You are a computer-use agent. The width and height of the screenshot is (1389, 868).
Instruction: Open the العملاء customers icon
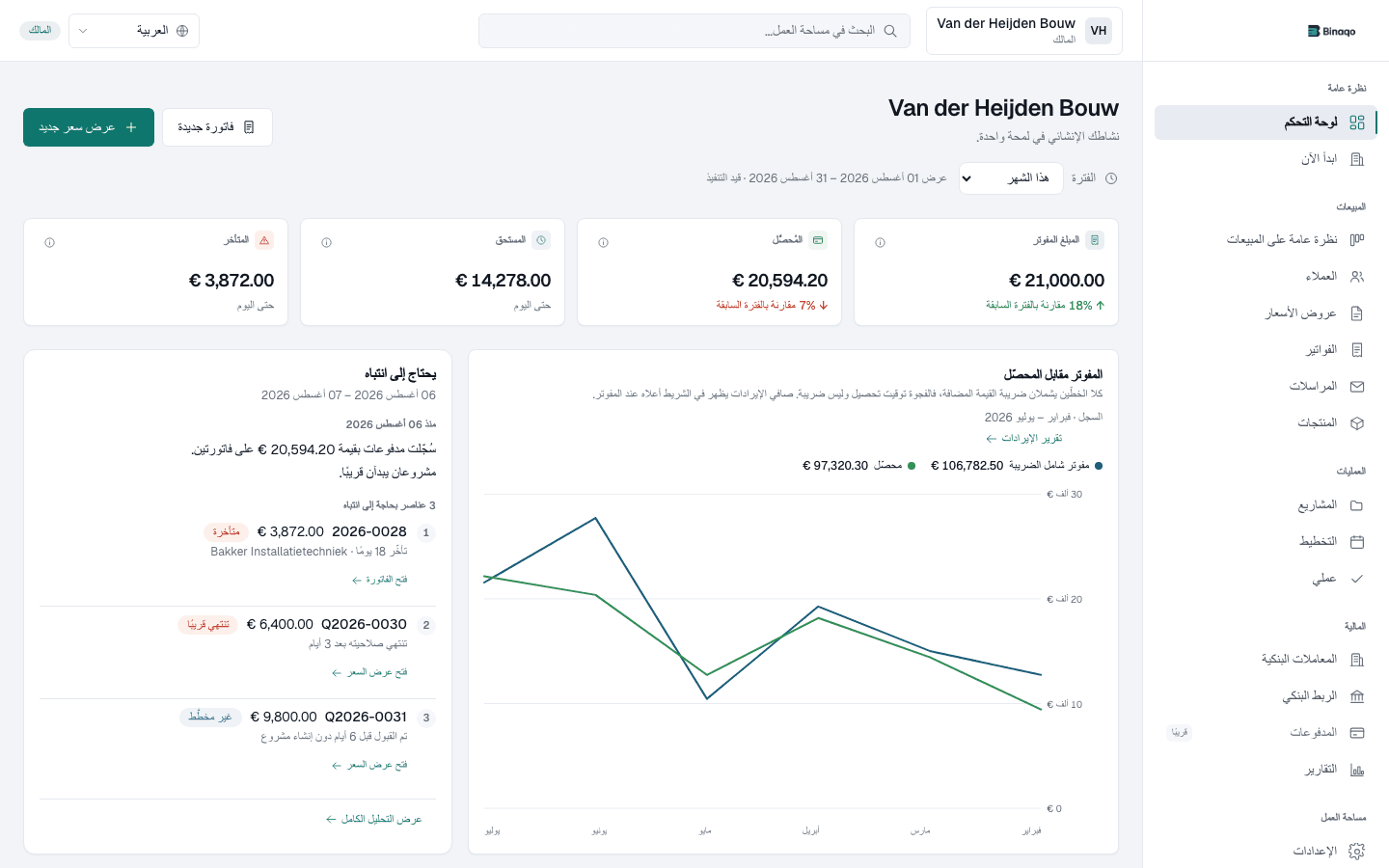(1357, 277)
